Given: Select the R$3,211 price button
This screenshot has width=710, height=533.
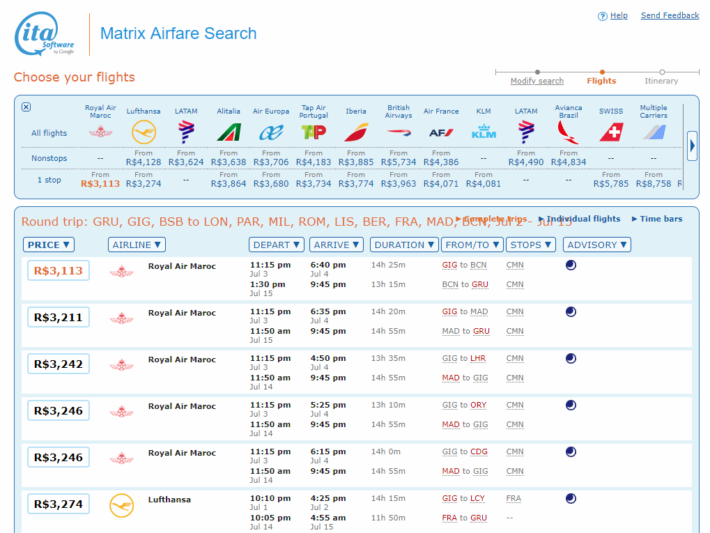Looking at the screenshot, I should coord(58,317).
